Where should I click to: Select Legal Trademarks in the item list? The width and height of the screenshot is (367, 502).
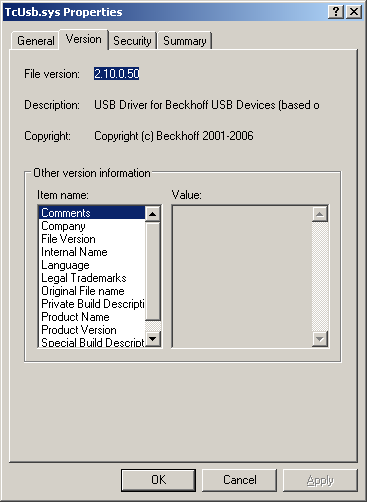point(92,278)
